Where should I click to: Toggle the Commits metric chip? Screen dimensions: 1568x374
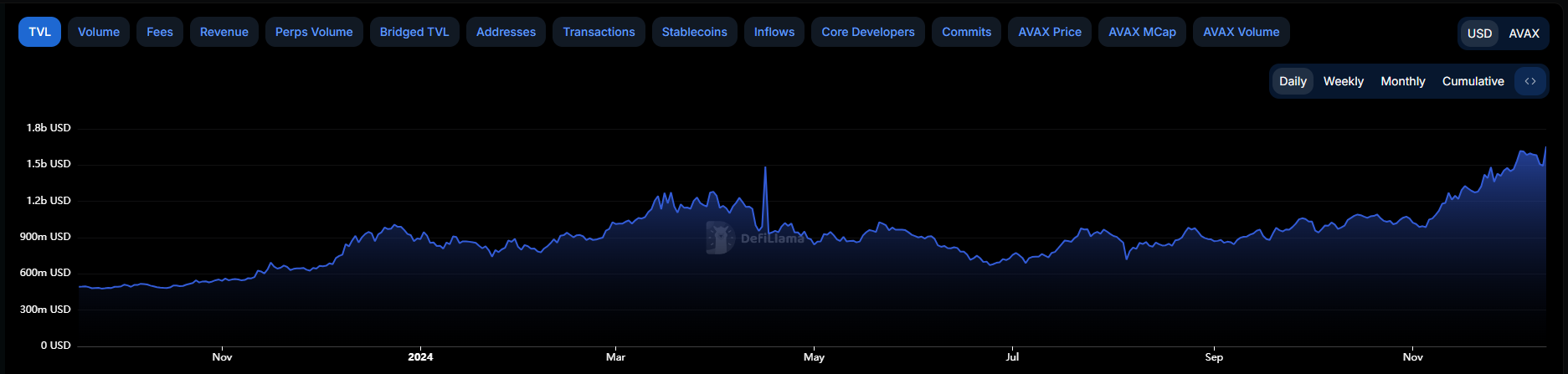tap(966, 32)
